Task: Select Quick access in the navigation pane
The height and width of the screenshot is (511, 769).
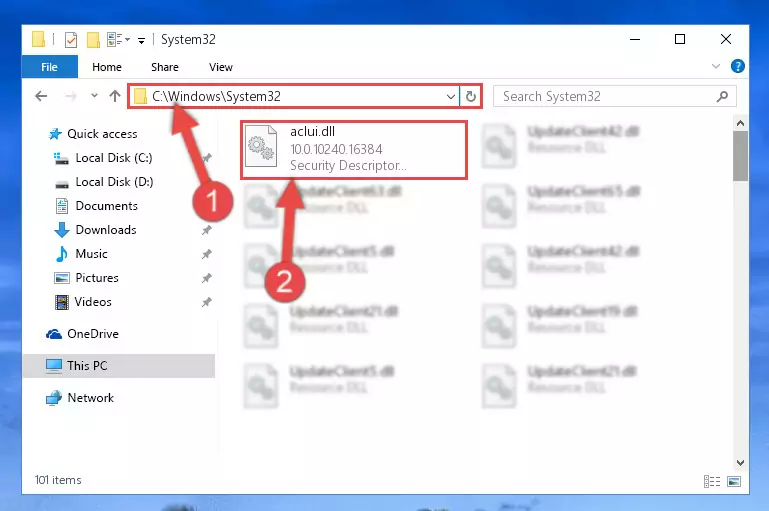Action: pyautogui.click(x=102, y=134)
